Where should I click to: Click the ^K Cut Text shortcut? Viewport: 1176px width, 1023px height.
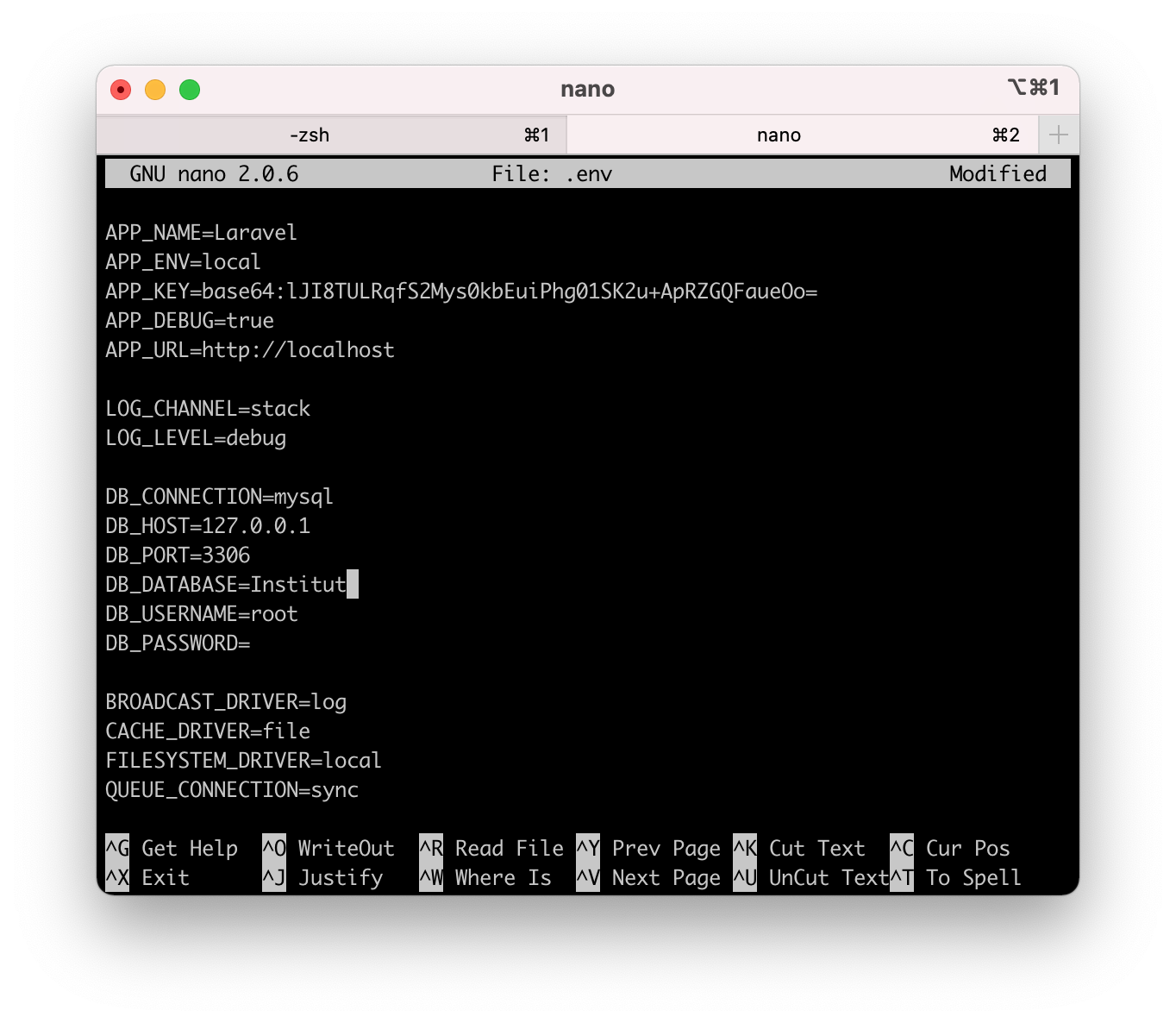click(799, 848)
